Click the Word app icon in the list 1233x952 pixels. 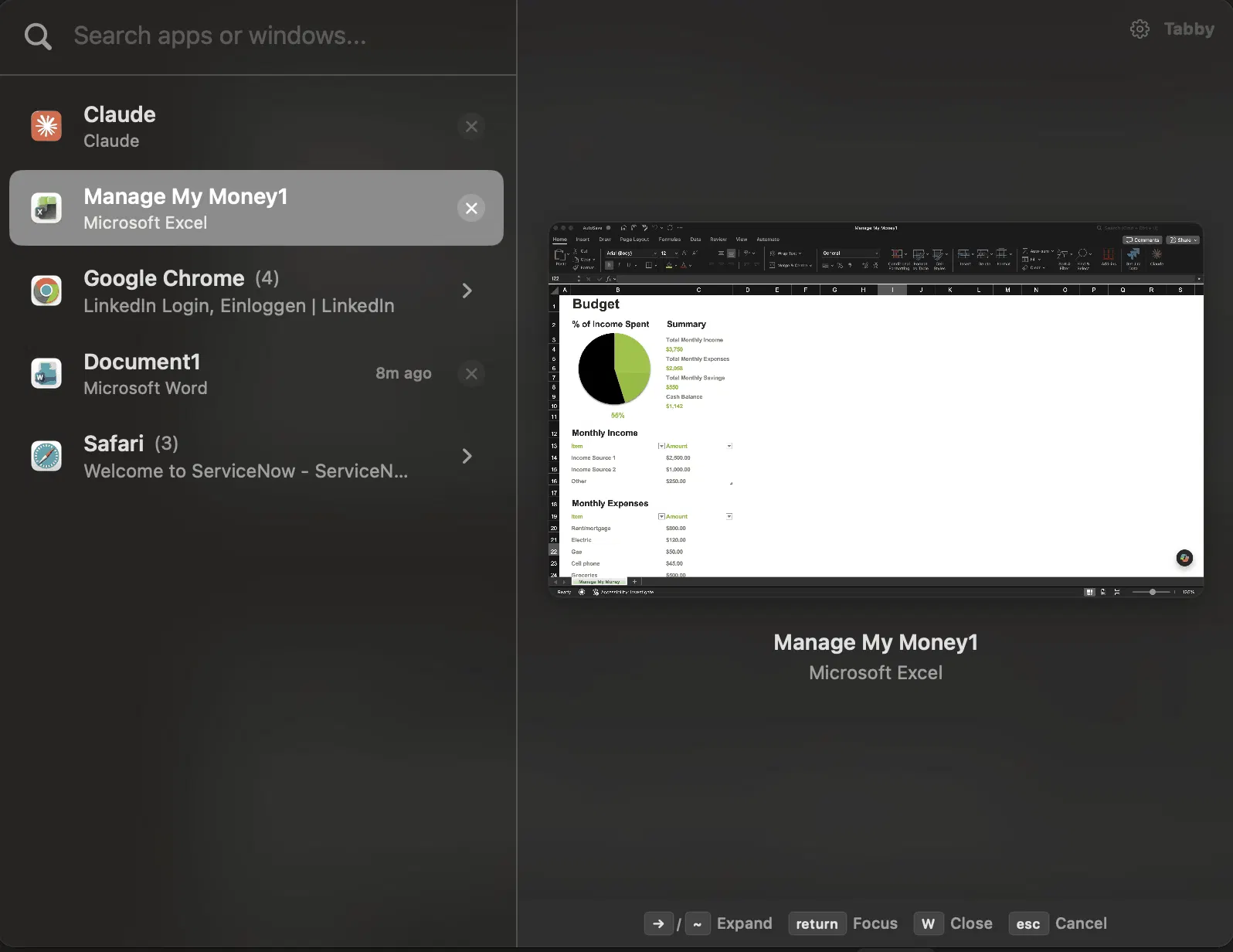tap(46, 373)
